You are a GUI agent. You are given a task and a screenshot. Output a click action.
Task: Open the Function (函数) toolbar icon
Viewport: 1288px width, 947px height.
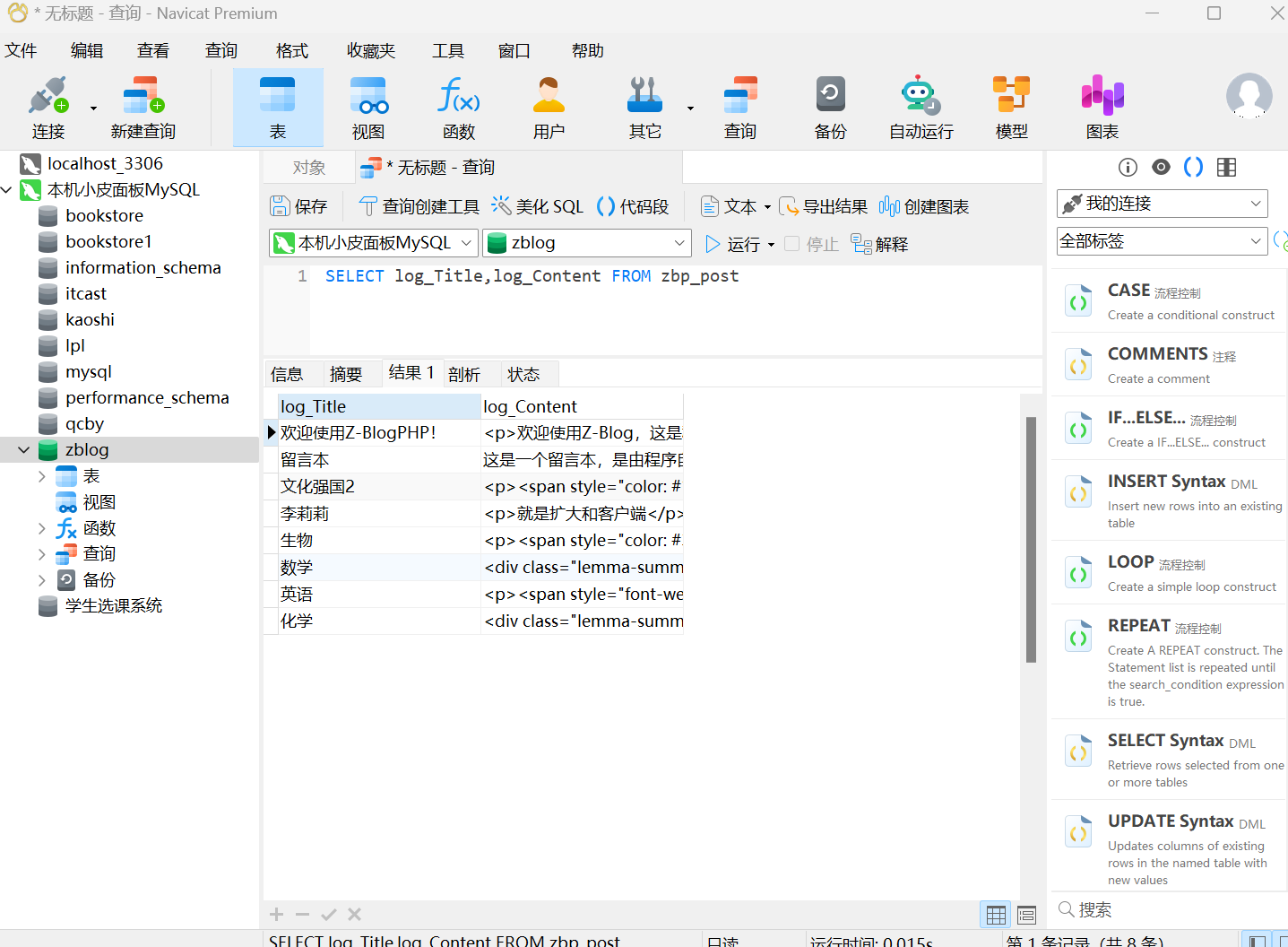click(x=459, y=108)
